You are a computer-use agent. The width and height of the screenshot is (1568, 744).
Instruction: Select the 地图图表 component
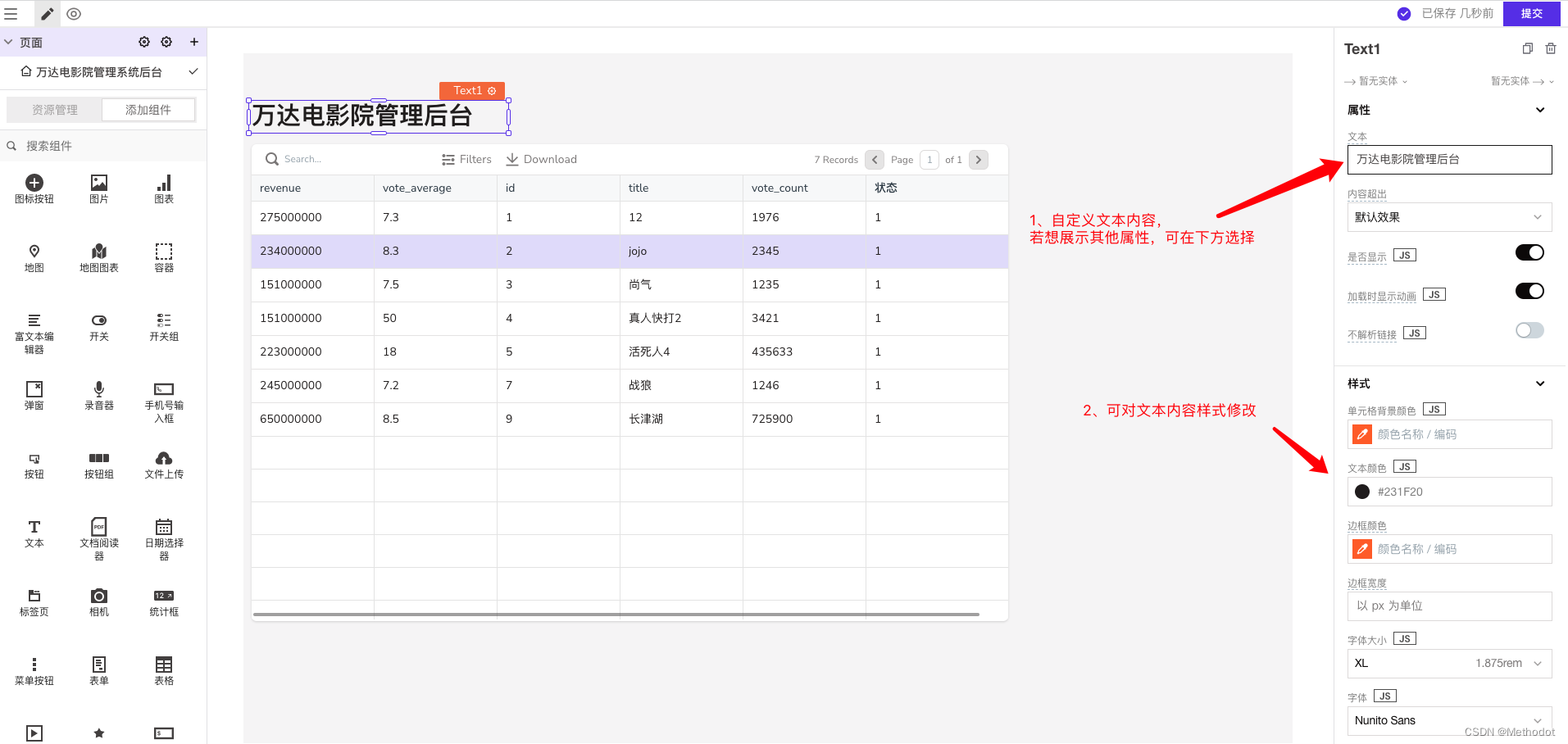pyautogui.click(x=99, y=258)
